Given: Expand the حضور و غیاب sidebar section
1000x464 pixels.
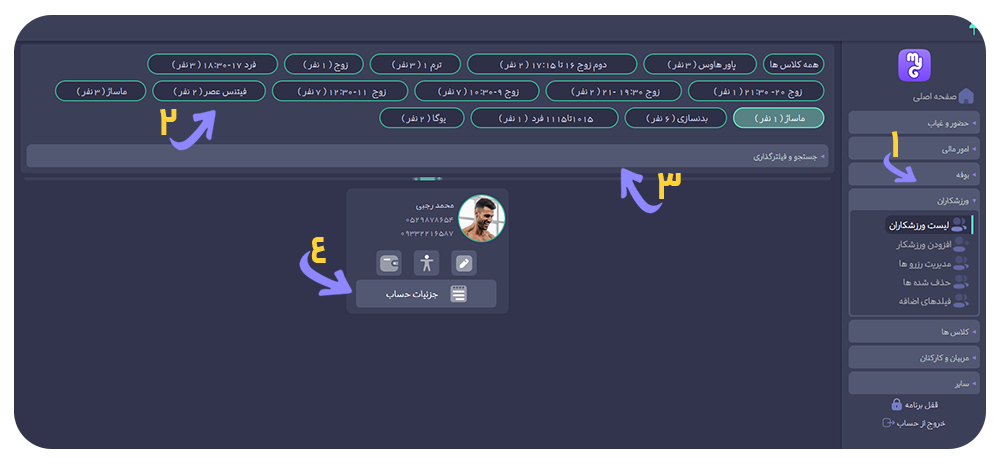Looking at the screenshot, I should tap(913, 122).
